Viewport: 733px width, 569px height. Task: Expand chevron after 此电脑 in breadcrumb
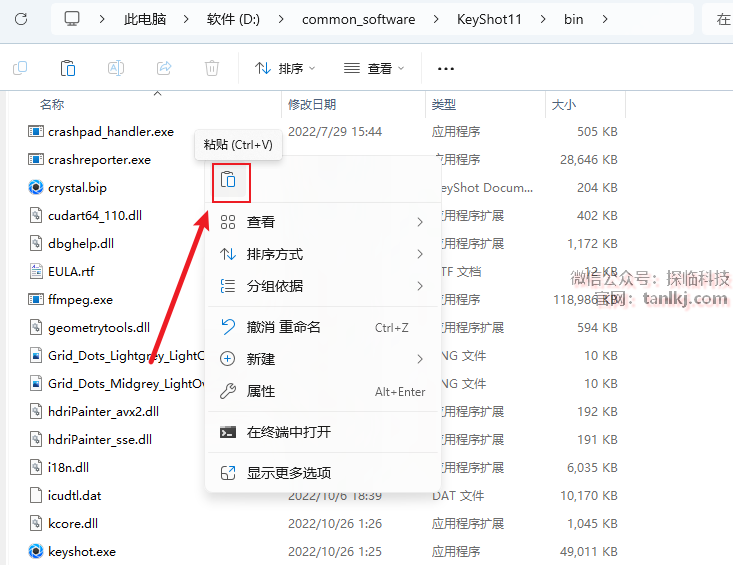[x=186, y=19]
